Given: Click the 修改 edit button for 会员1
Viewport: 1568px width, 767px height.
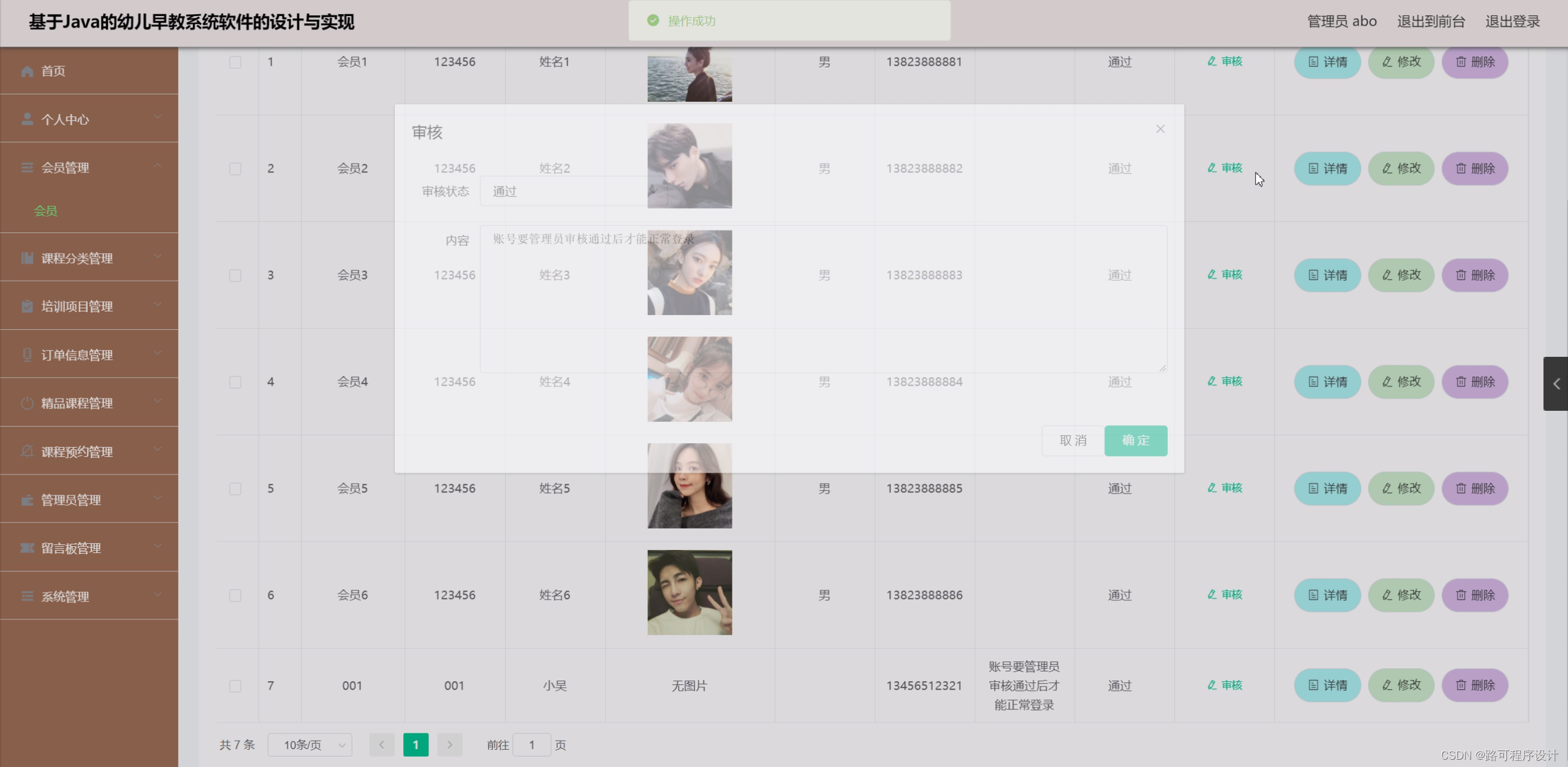Looking at the screenshot, I should pyautogui.click(x=1401, y=62).
